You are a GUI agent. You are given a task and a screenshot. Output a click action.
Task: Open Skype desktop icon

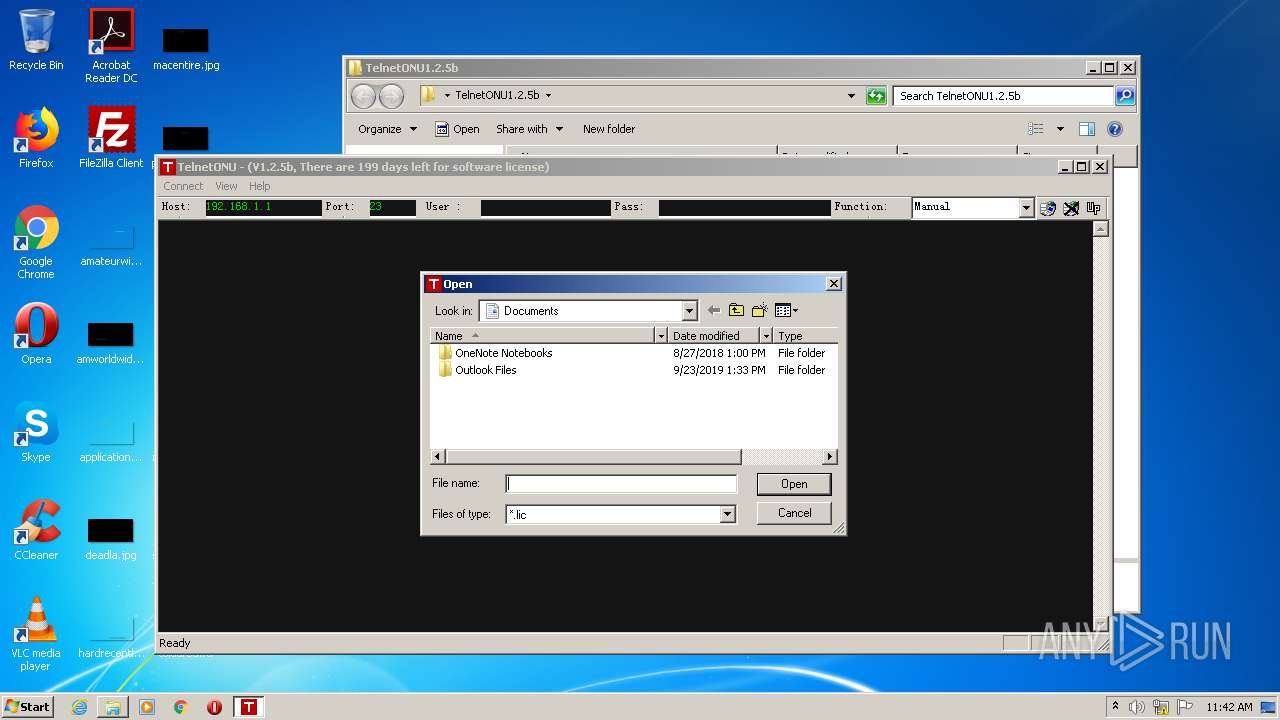[x=36, y=432]
